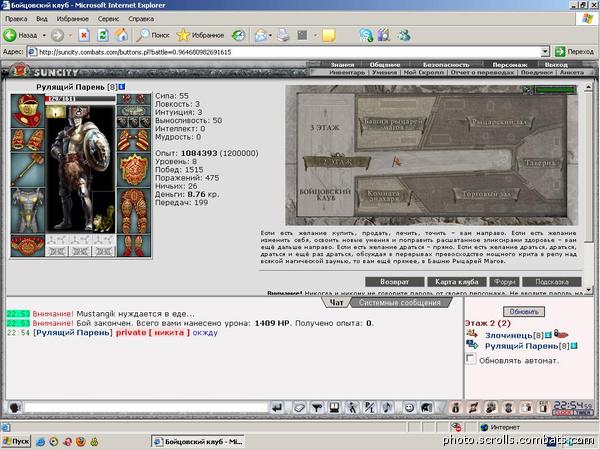Screen dimensions: 600x450
Task: Stop page loading with red X
Action: pos(84,36)
